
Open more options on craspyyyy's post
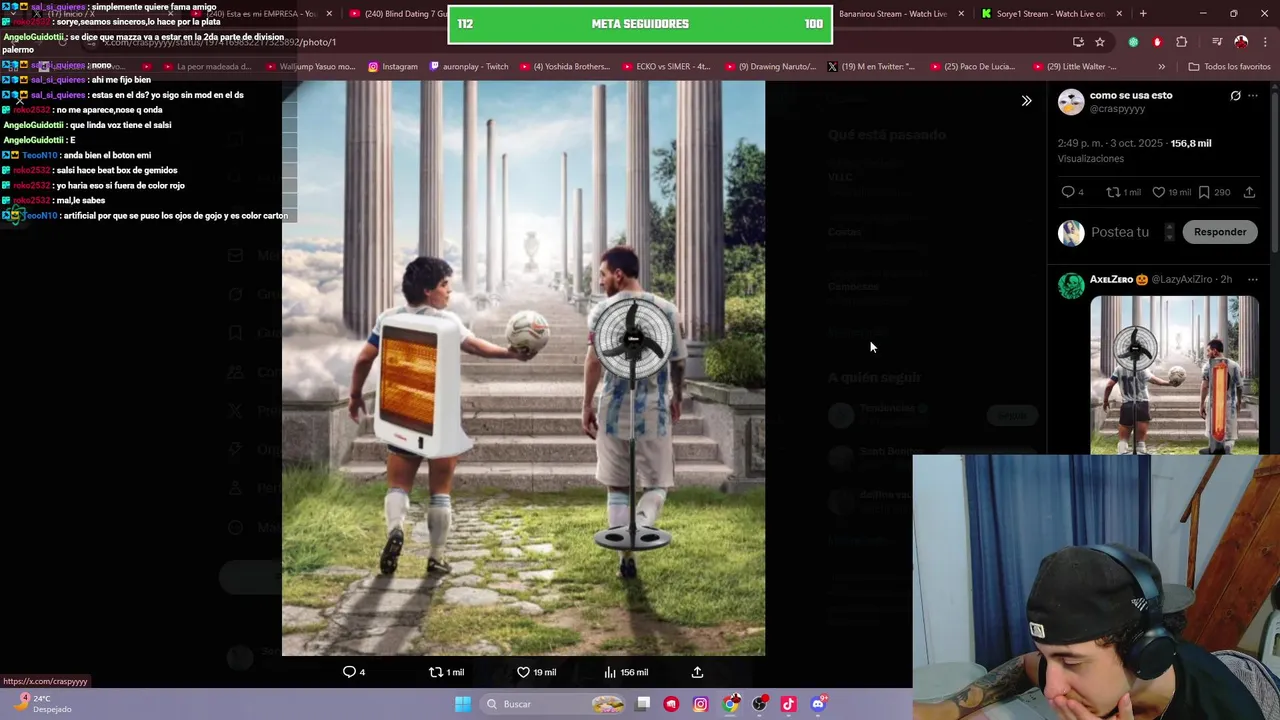click(1253, 96)
